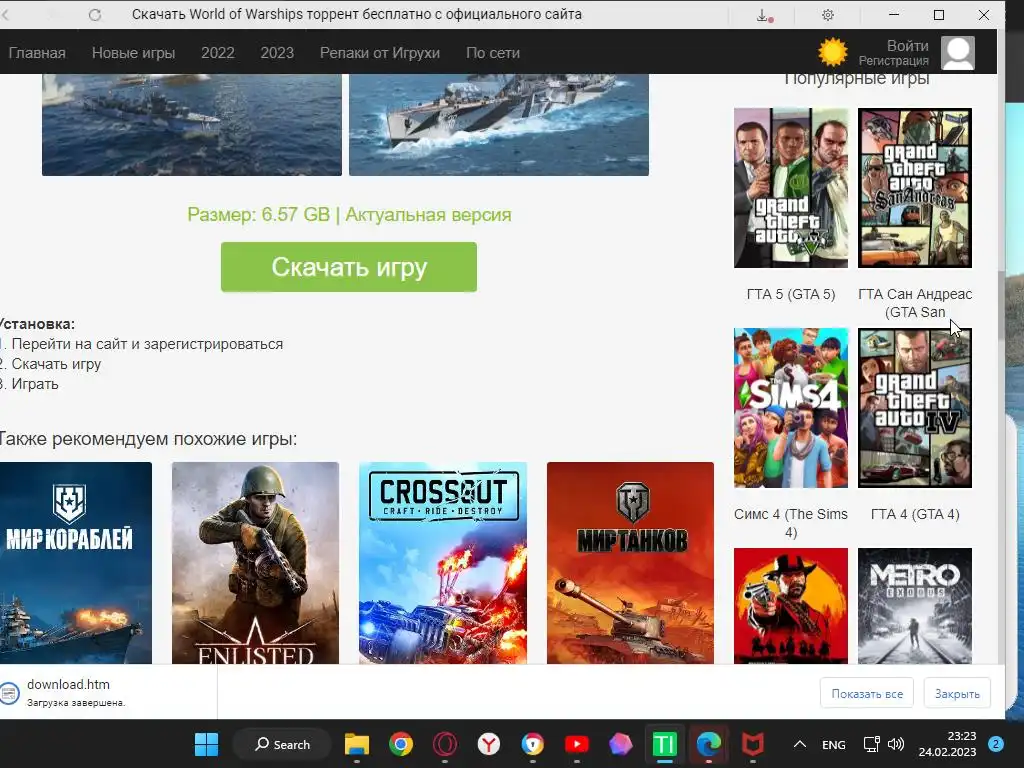The image size is (1024, 768).
Task: Open File Explorer from the taskbar
Action: (357, 744)
